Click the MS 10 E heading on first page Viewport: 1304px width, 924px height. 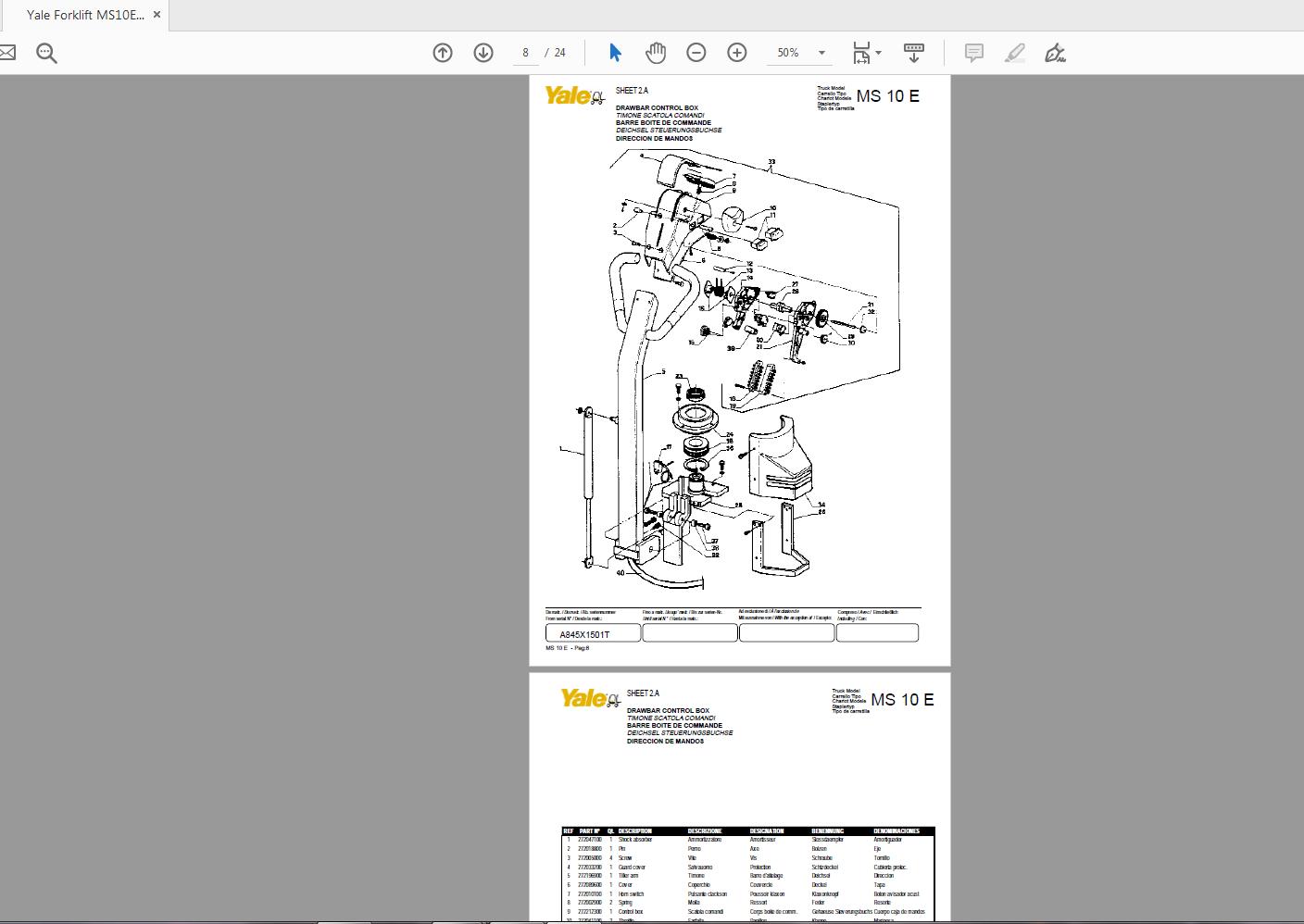(x=887, y=95)
